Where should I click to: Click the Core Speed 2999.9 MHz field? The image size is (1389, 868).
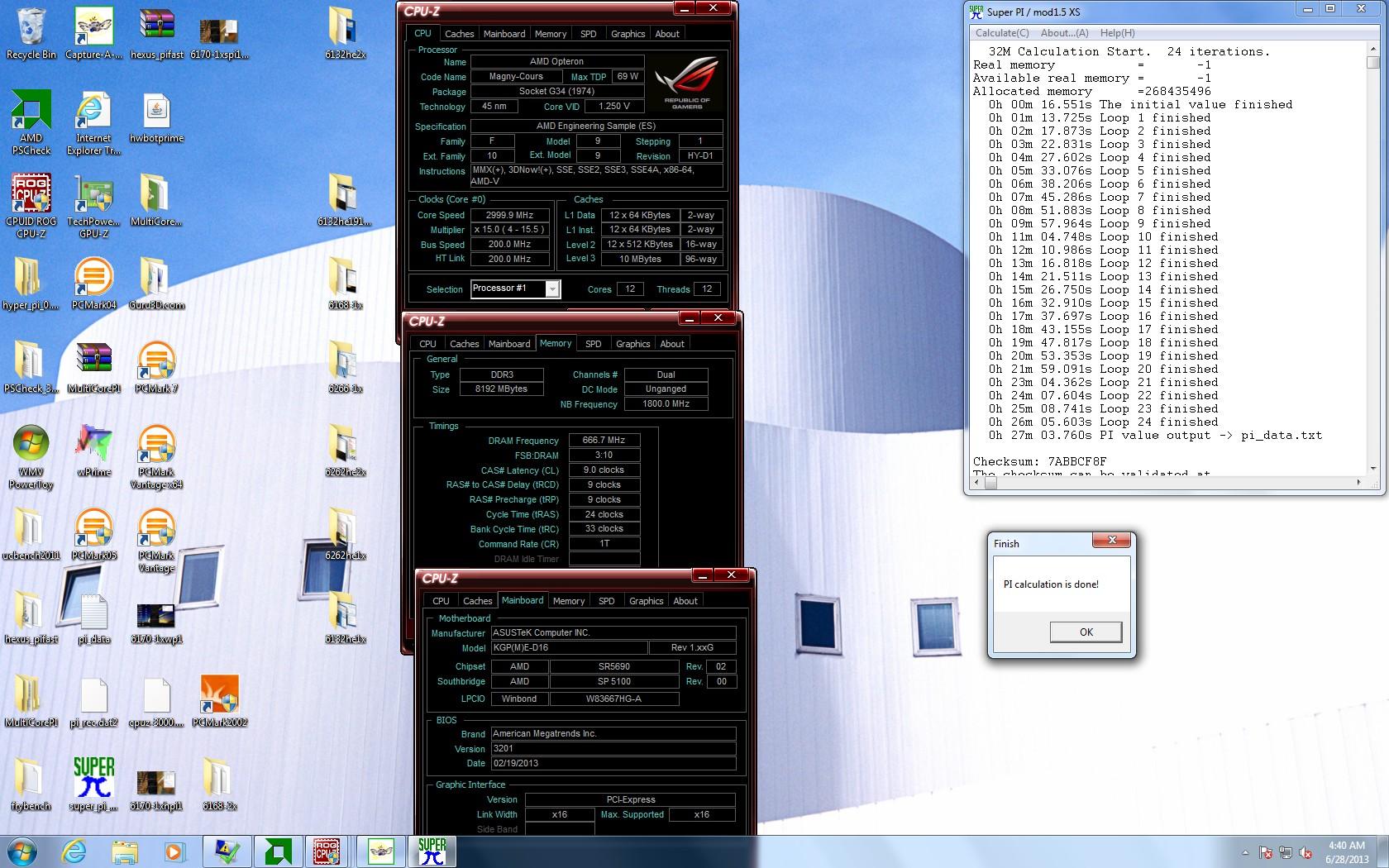pyautogui.click(x=510, y=215)
